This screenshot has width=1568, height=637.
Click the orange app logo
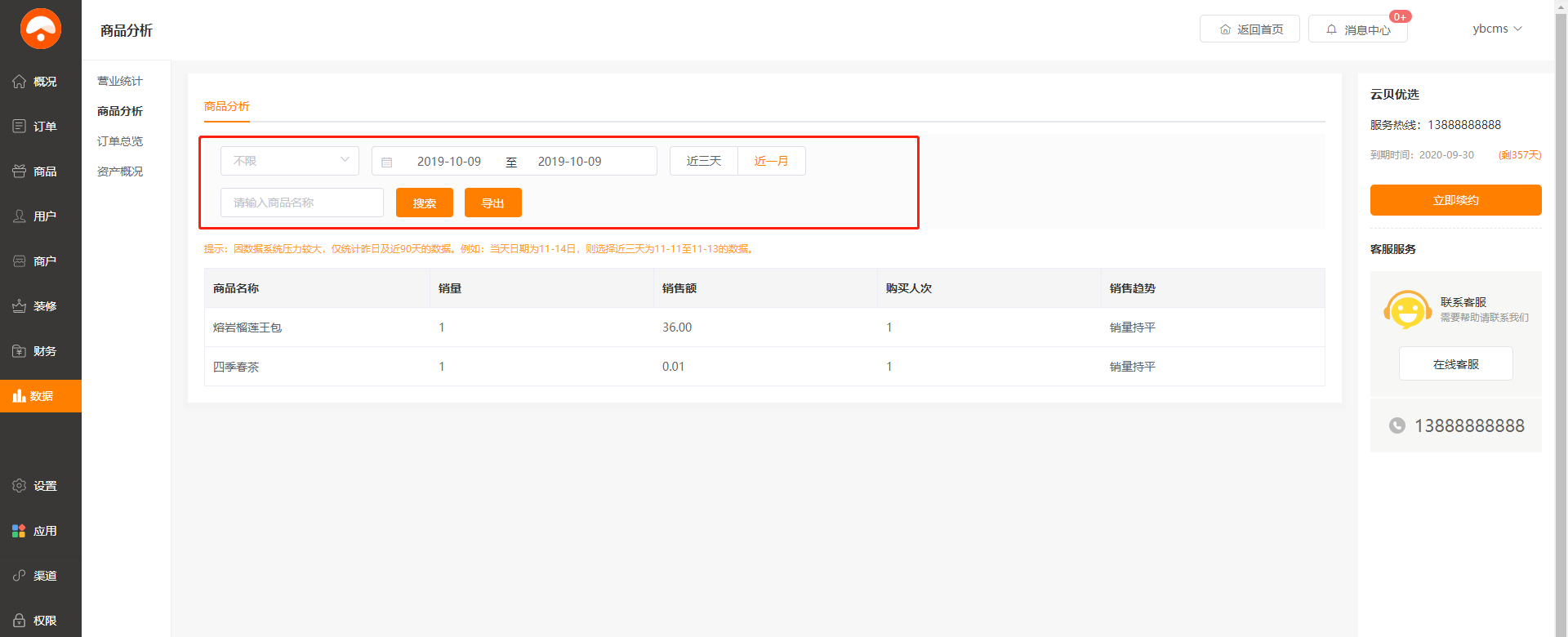[x=40, y=29]
